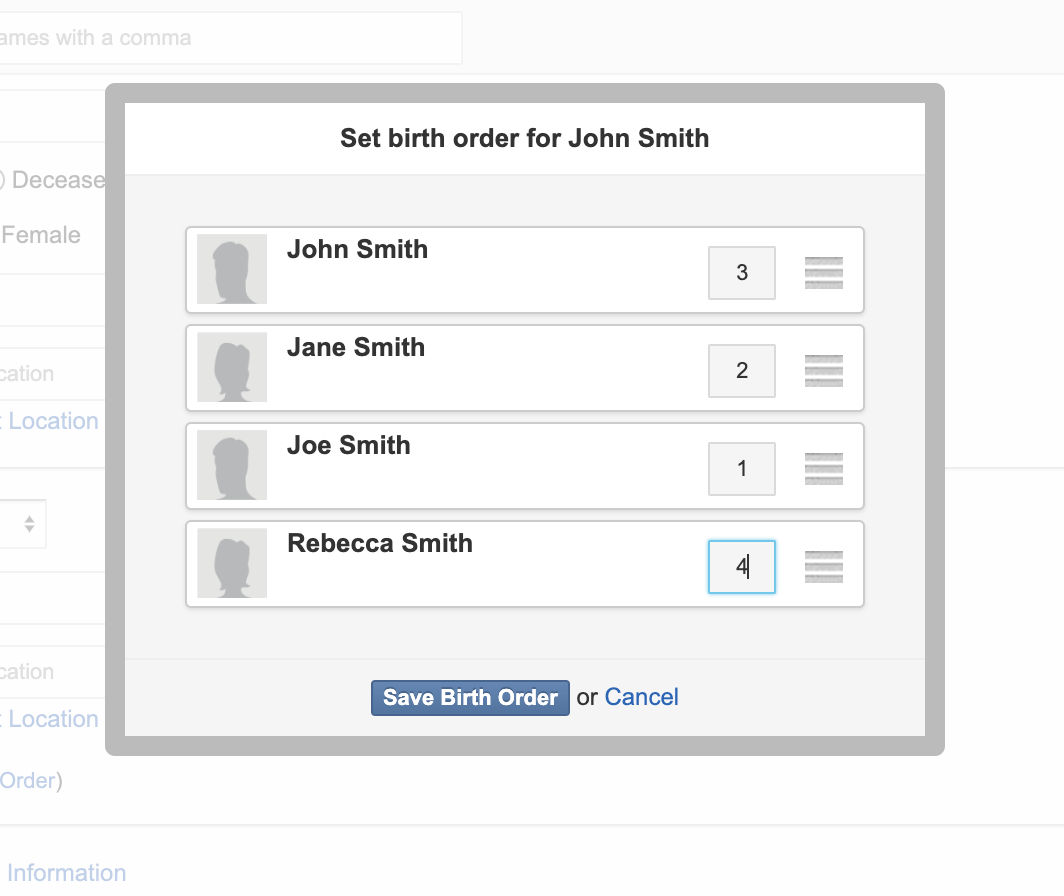Select John Smith's profile silhouette thumbnail
The width and height of the screenshot is (1064, 896).
pyautogui.click(x=232, y=269)
